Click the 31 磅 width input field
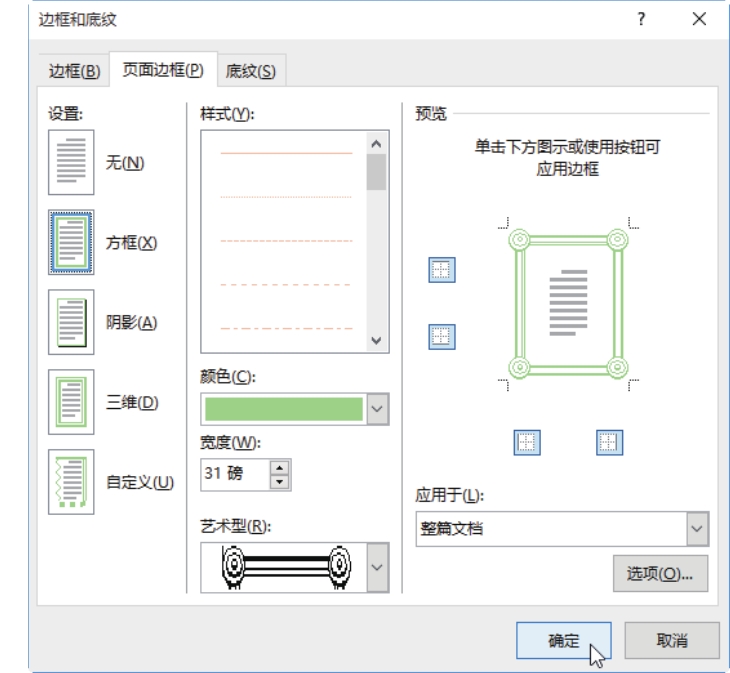The height and width of the screenshot is (673, 730). point(236,475)
